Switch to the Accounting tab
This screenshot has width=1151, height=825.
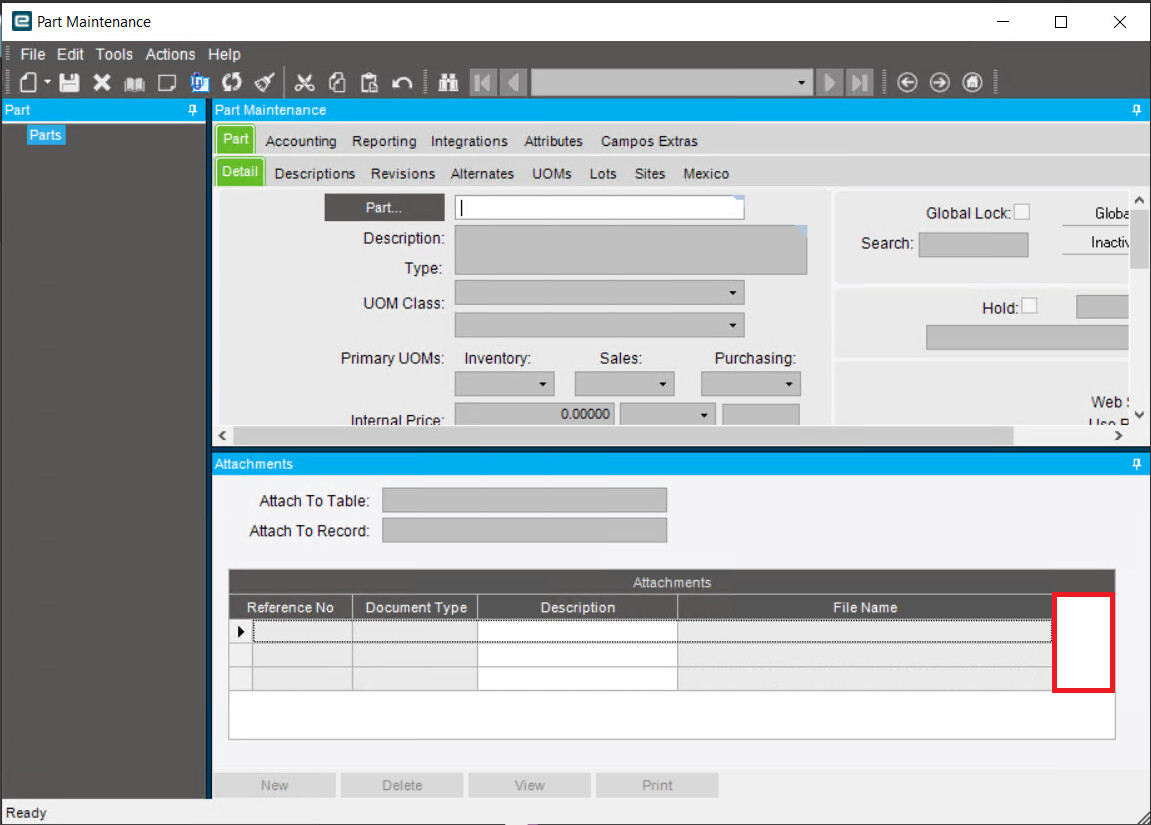[301, 141]
